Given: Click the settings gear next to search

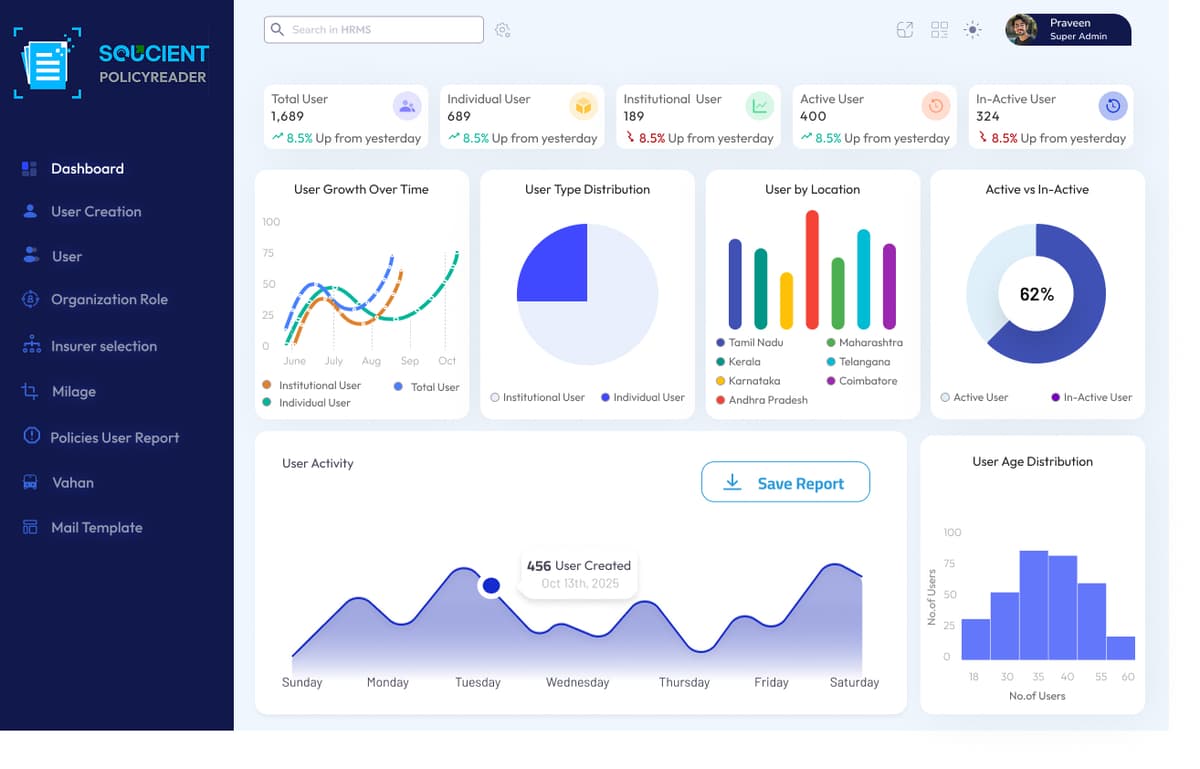Looking at the screenshot, I should point(503,30).
